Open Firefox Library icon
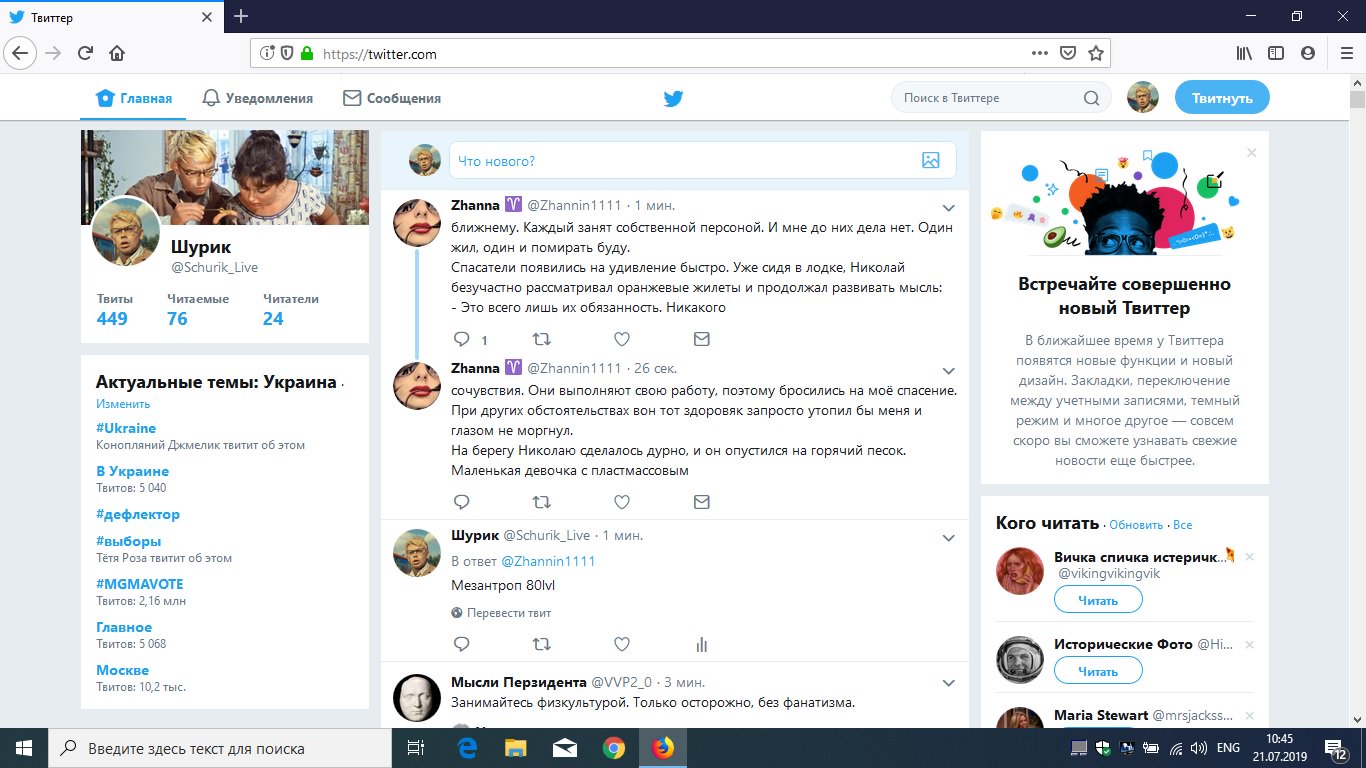The height and width of the screenshot is (768, 1366). point(1244,54)
